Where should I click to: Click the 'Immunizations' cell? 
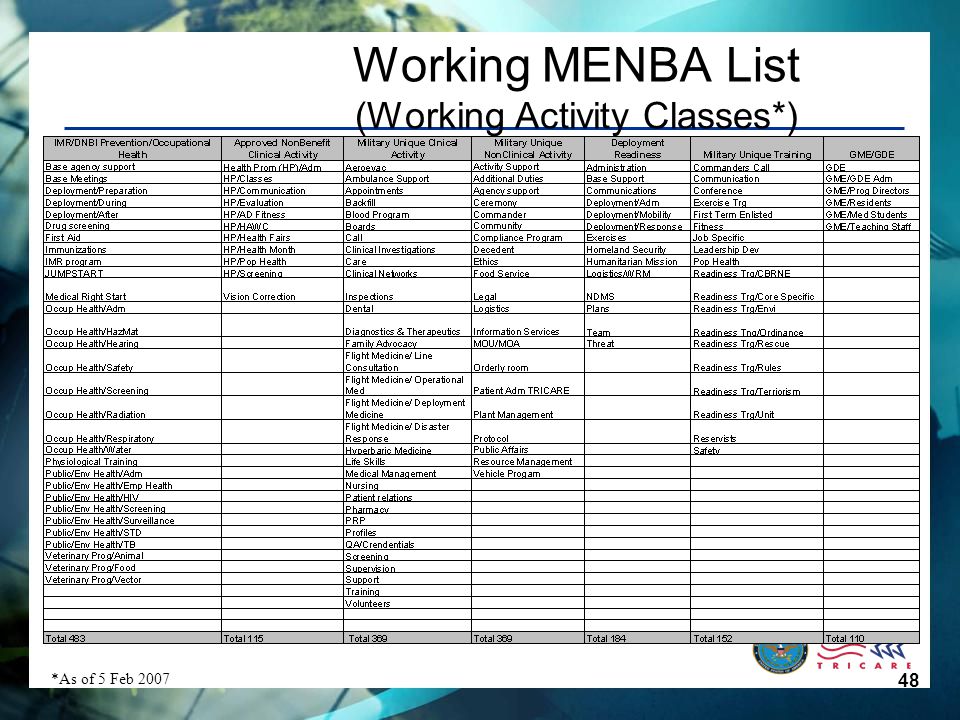click(x=132, y=250)
